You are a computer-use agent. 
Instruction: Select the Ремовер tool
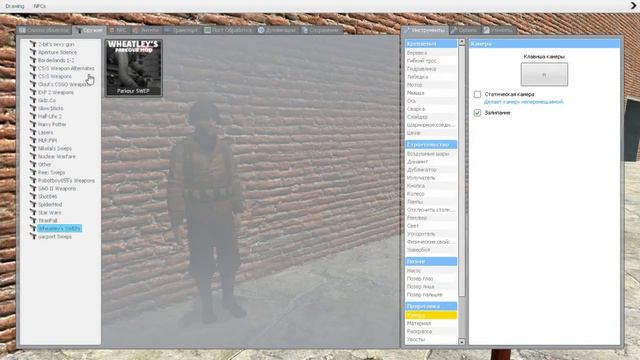pos(431,218)
